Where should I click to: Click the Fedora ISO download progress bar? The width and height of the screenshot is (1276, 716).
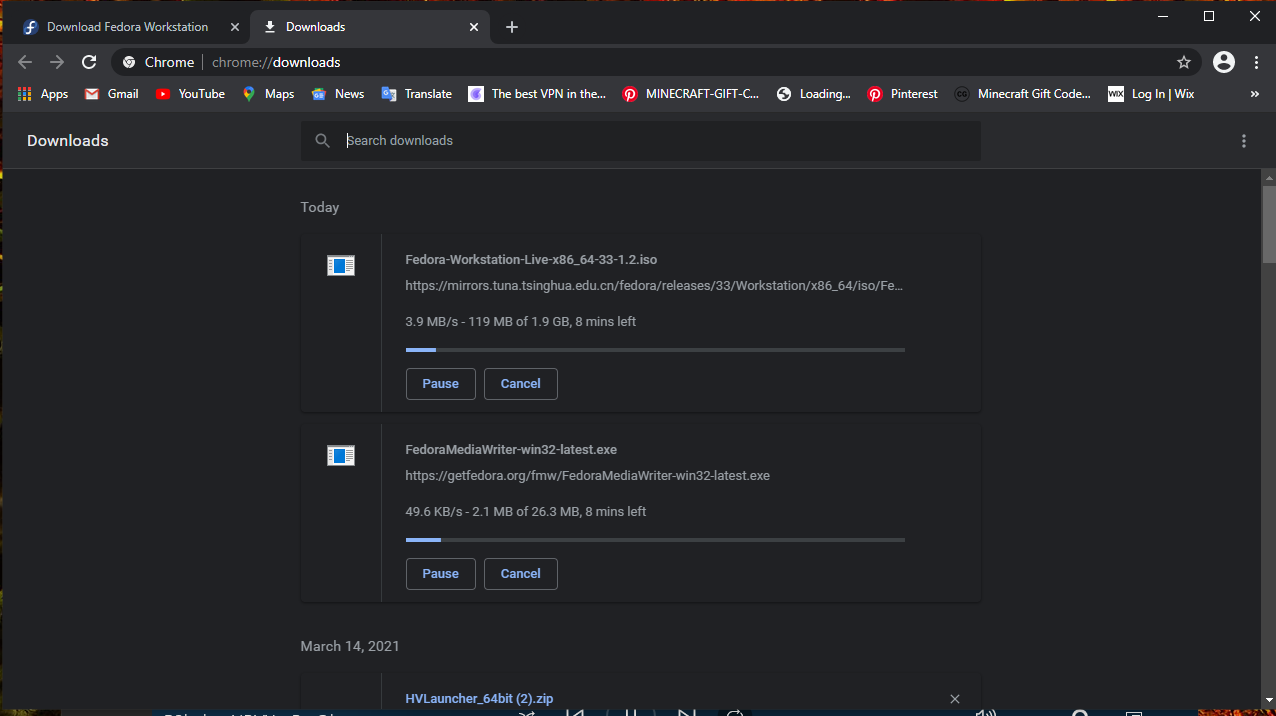(x=655, y=350)
